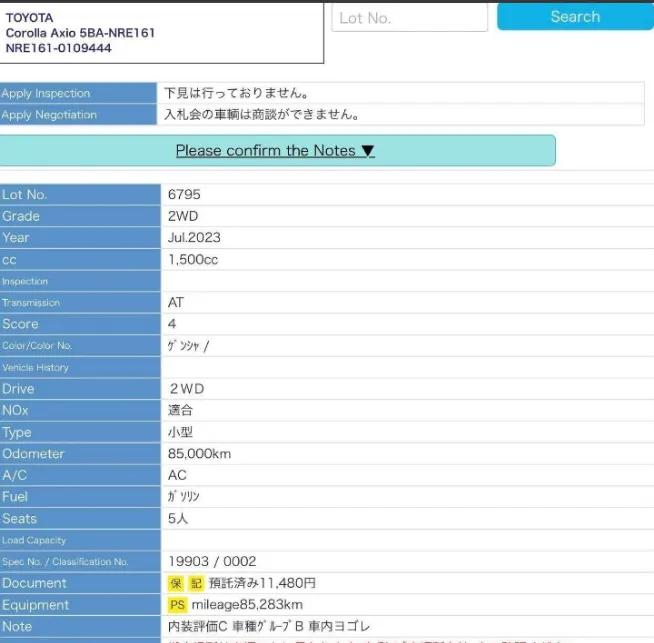Select the Drive row value 2WD
The image size is (654, 643).
(x=186, y=389)
